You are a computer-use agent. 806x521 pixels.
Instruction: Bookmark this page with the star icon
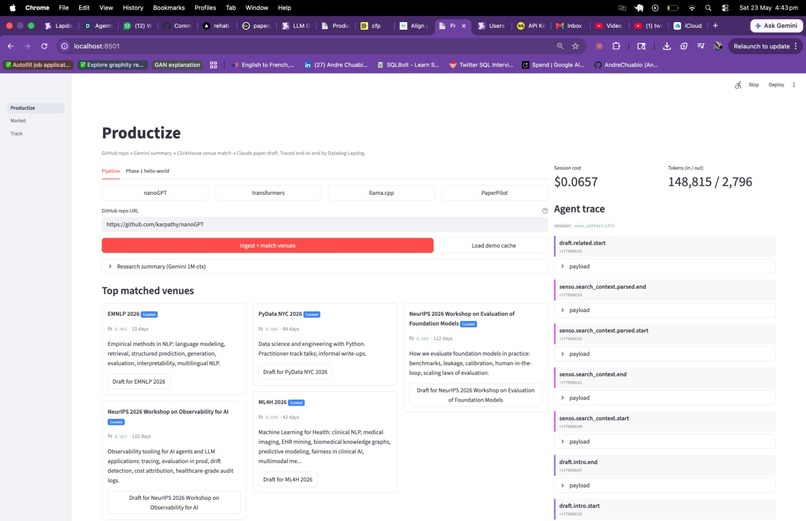click(x=575, y=46)
